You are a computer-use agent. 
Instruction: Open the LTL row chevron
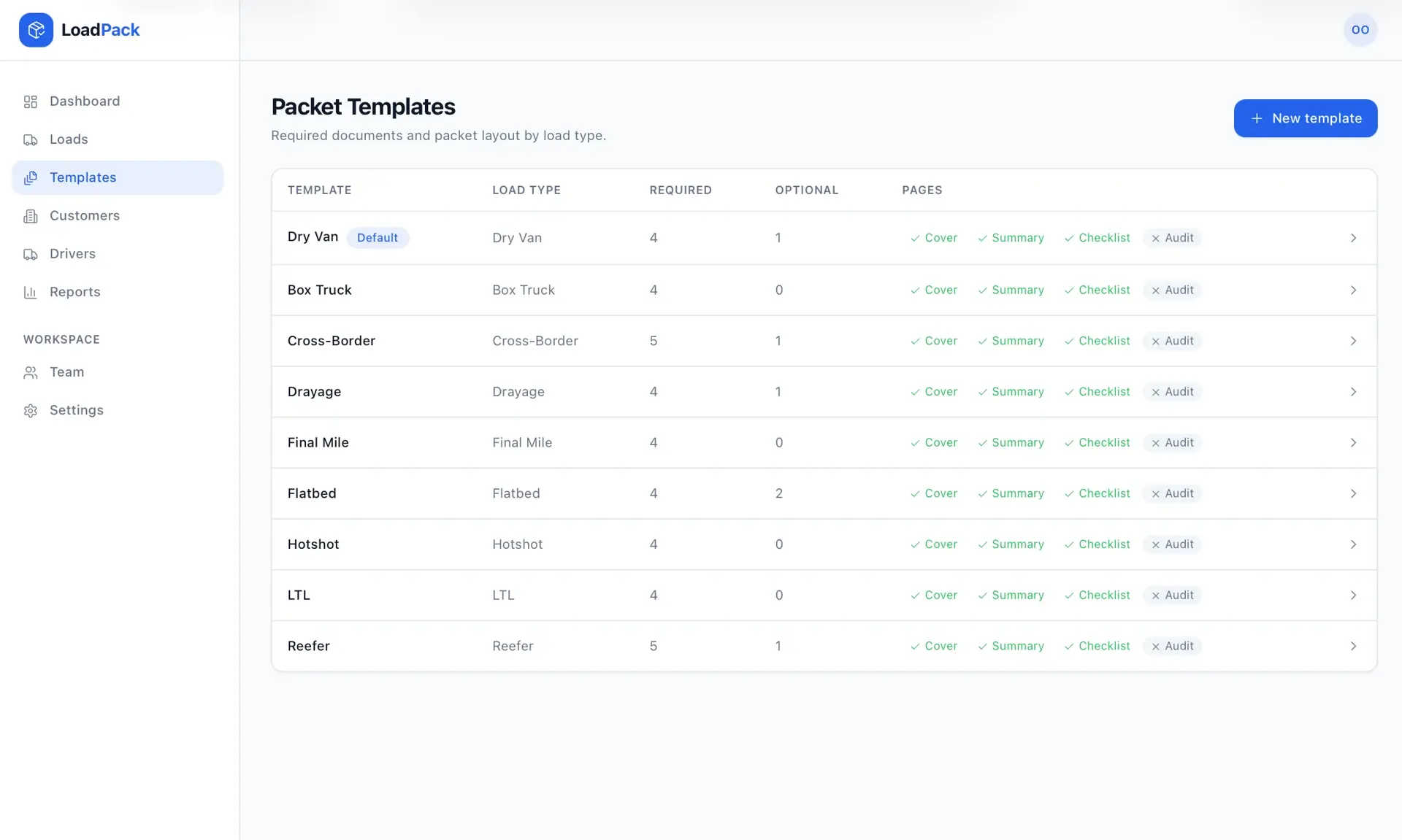pyautogui.click(x=1353, y=596)
